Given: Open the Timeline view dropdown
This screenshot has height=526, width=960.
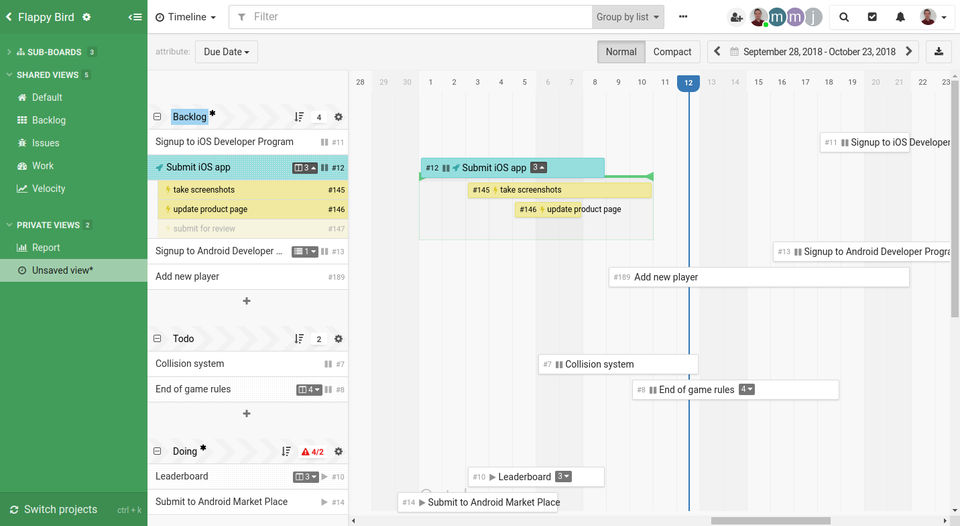Looking at the screenshot, I should tap(187, 17).
